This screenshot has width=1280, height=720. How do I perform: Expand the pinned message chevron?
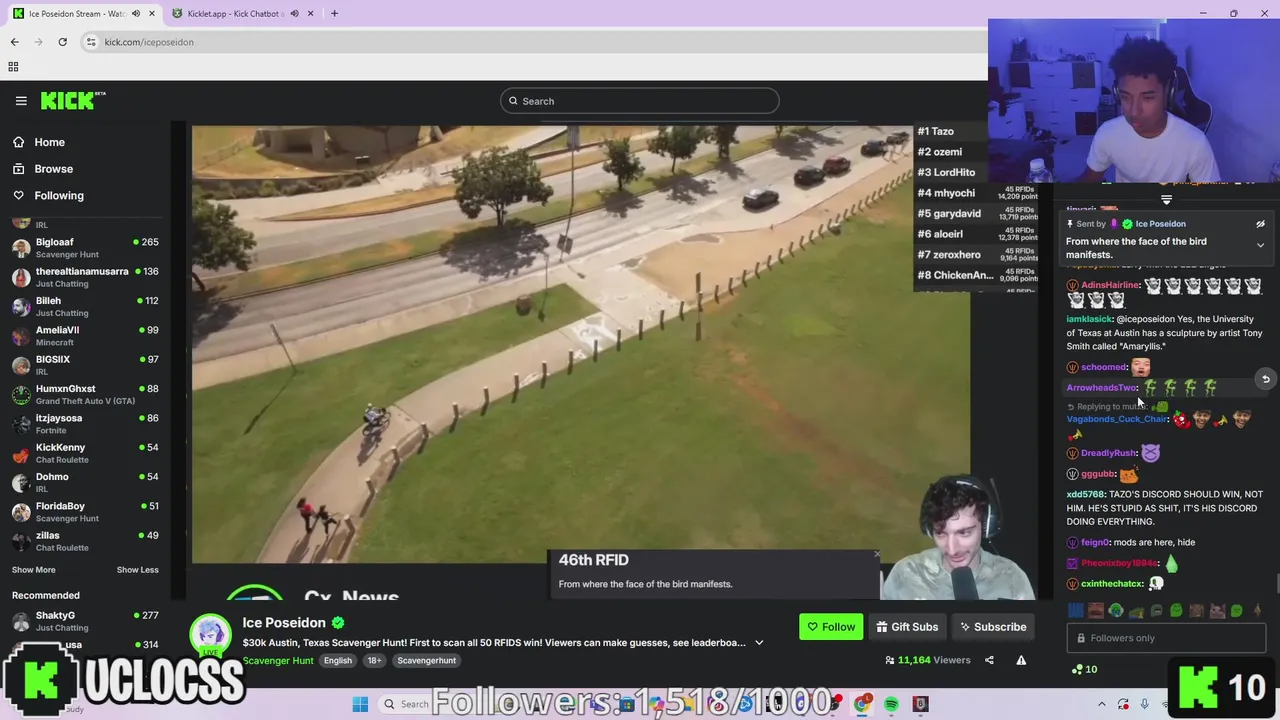pos(1260,245)
